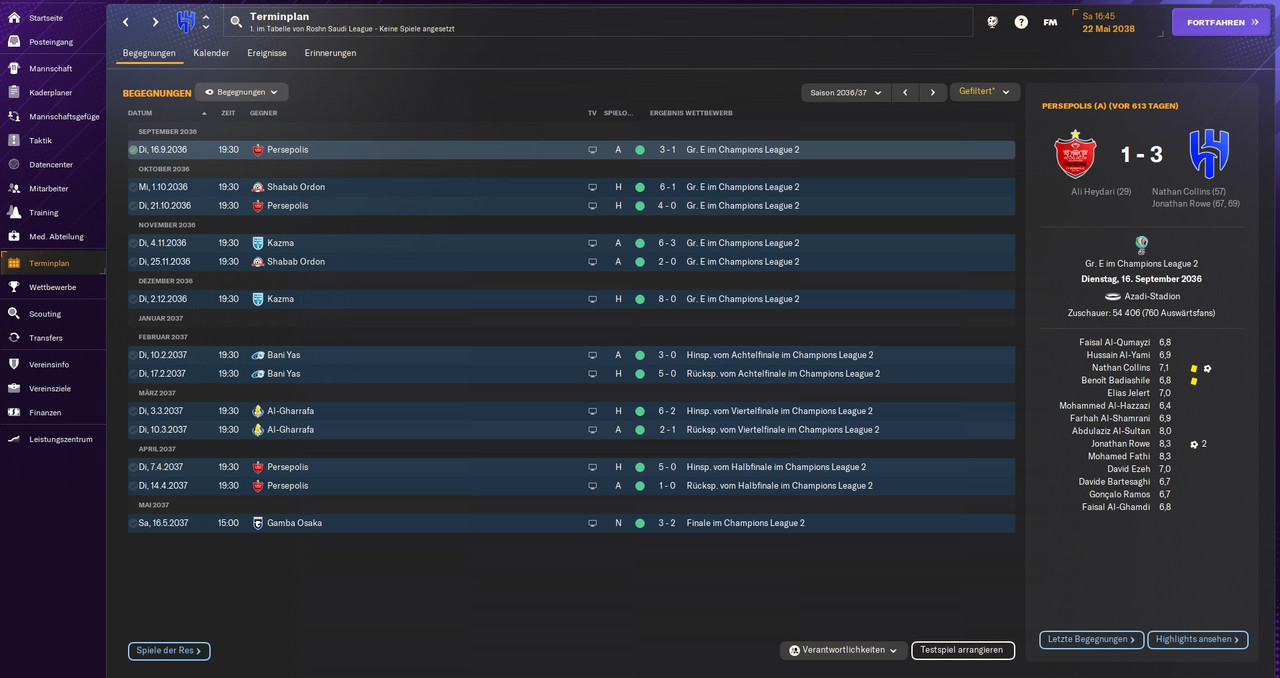
Task: Open Vereinsziele sidebar icon
Action: point(14,388)
